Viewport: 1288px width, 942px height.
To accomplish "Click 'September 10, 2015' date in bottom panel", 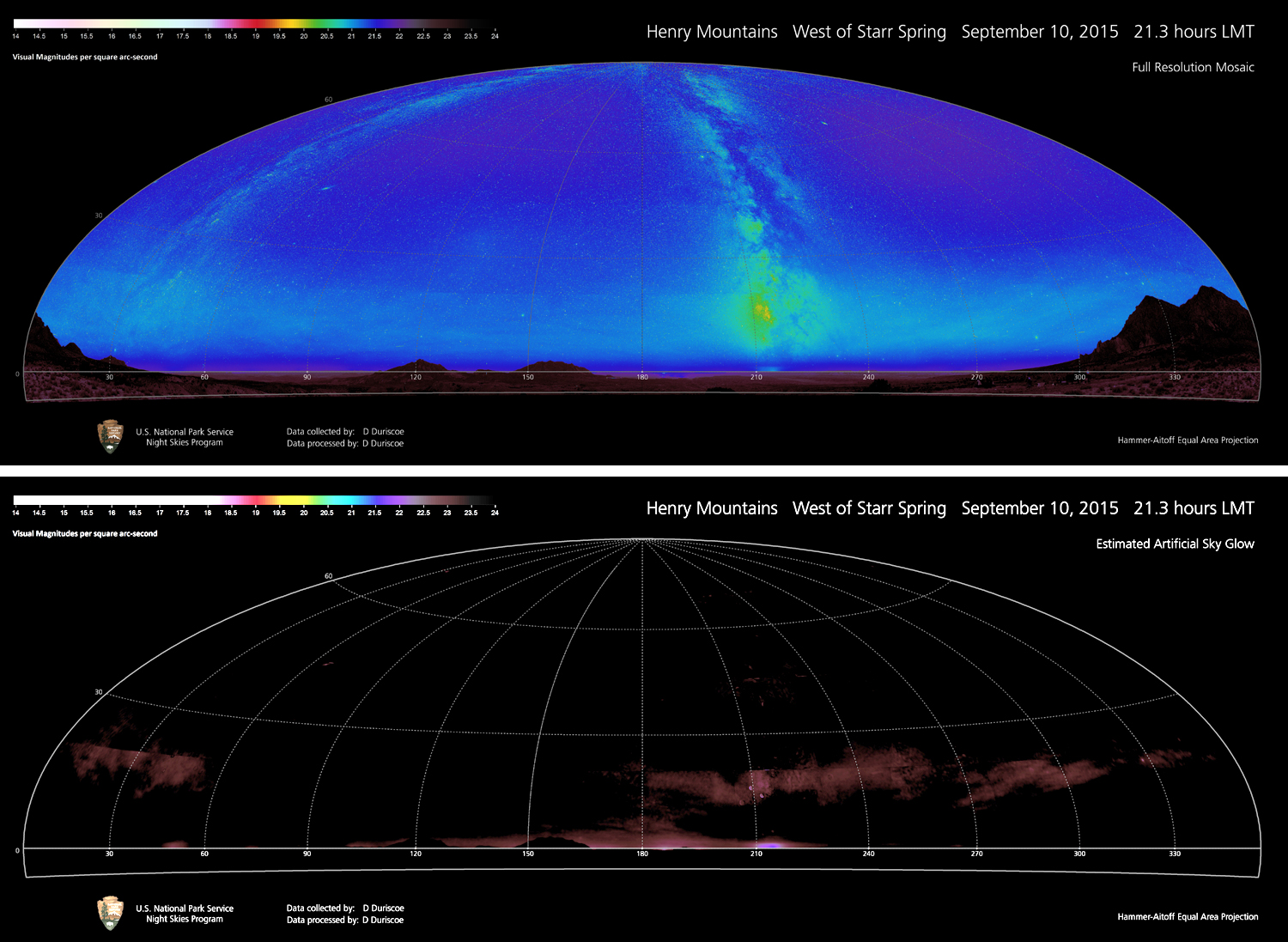I will [x=1039, y=508].
